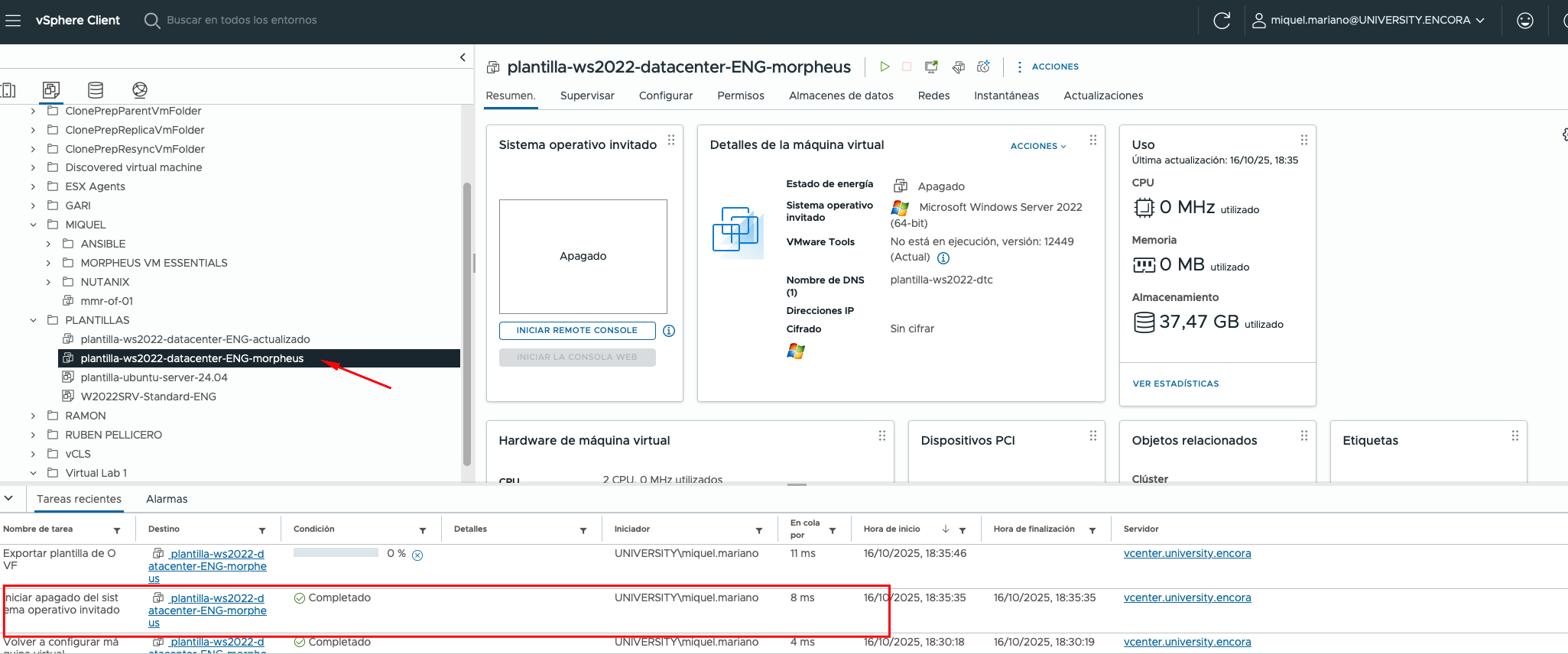Open options on Hardware de máquina virtual card
The width and height of the screenshot is (1568, 654).
point(881,435)
